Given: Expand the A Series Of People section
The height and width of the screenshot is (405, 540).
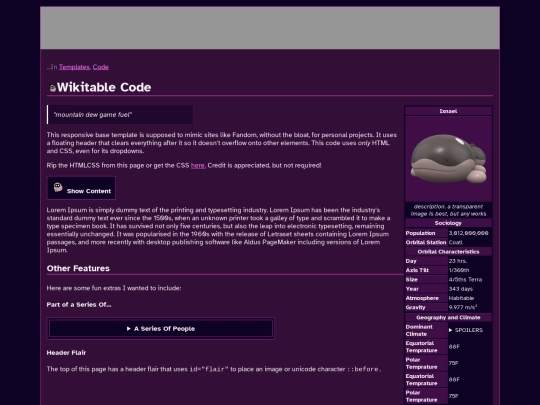Looking at the screenshot, I should [161, 329].
